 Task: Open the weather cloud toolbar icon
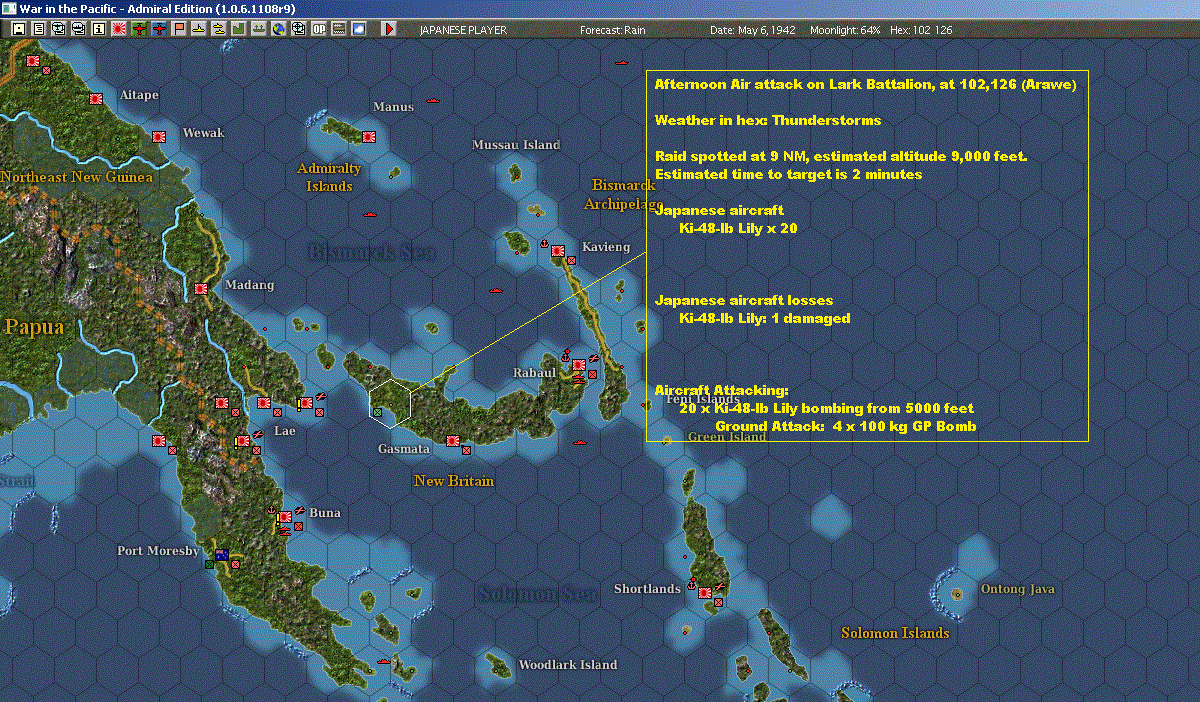[359, 30]
